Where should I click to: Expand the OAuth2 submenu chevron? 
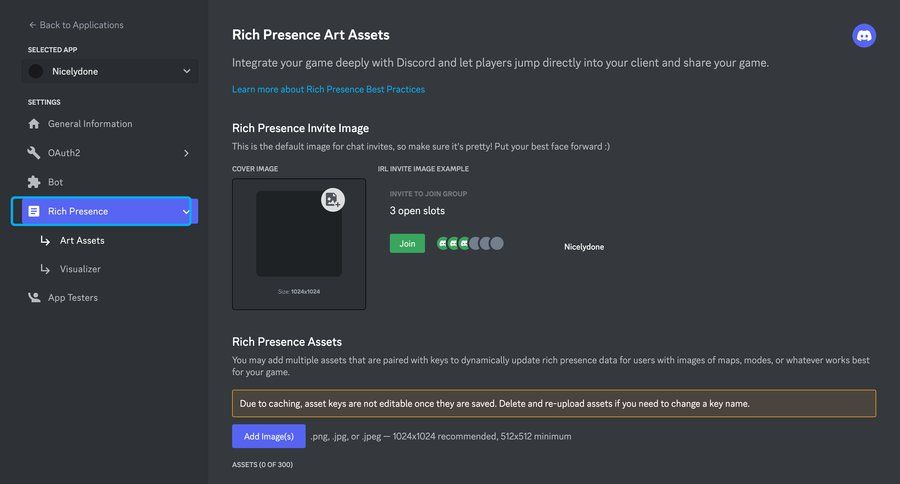pyautogui.click(x=186, y=153)
